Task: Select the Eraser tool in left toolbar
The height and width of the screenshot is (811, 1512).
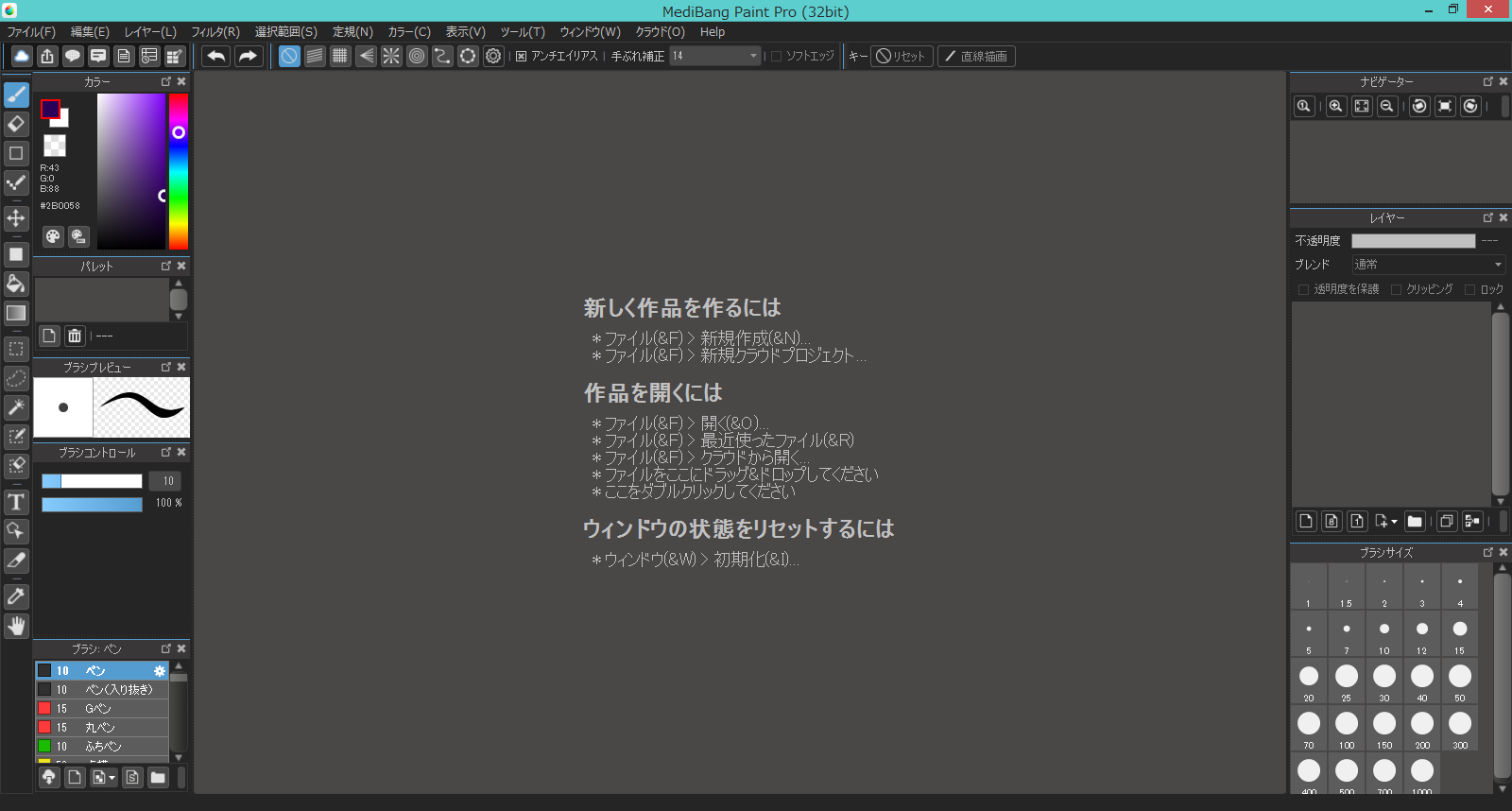Action: (x=16, y=124)
